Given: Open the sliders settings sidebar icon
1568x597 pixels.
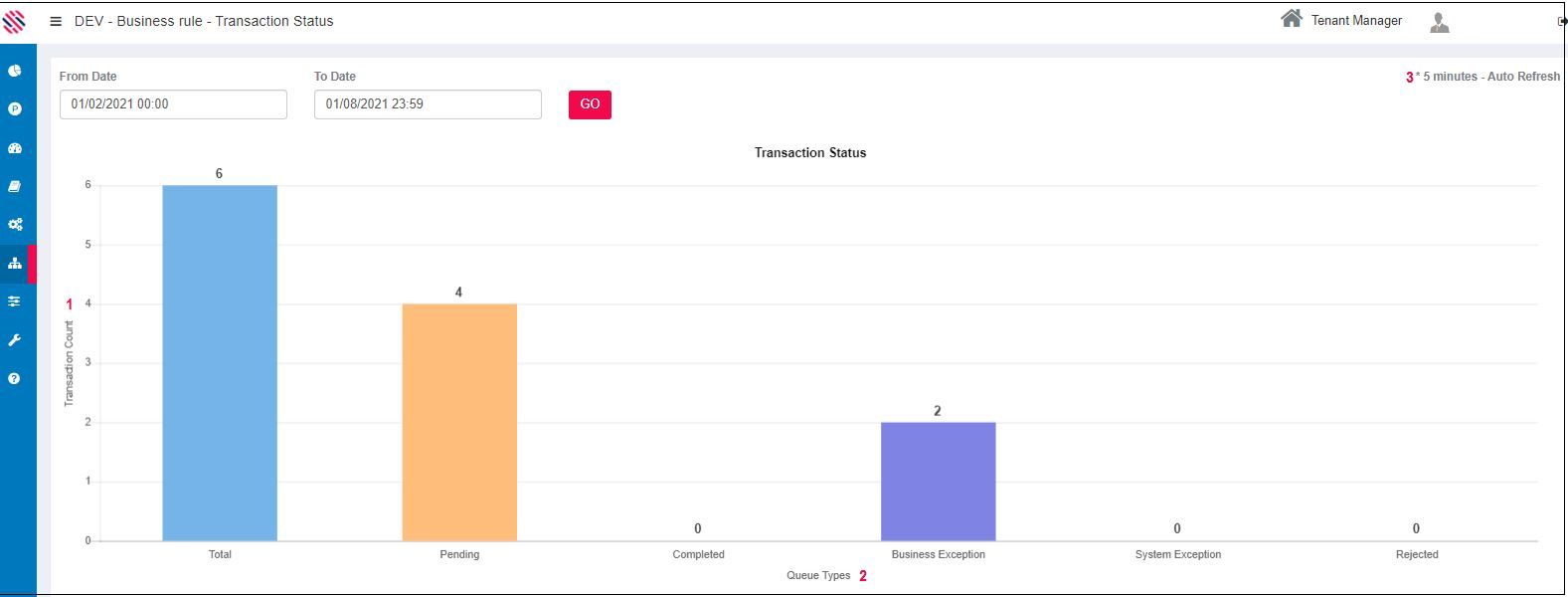Looking at the screenshot, I should point(15,301).
